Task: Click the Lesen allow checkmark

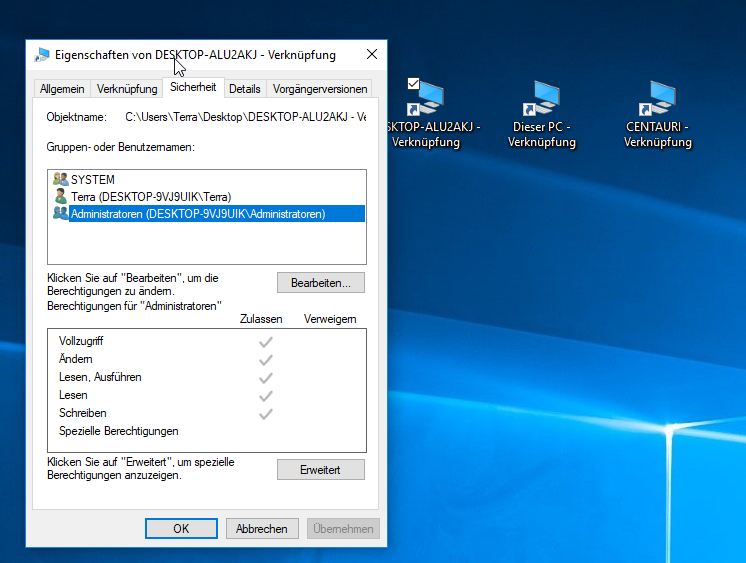Action: (x=265, y=396)
